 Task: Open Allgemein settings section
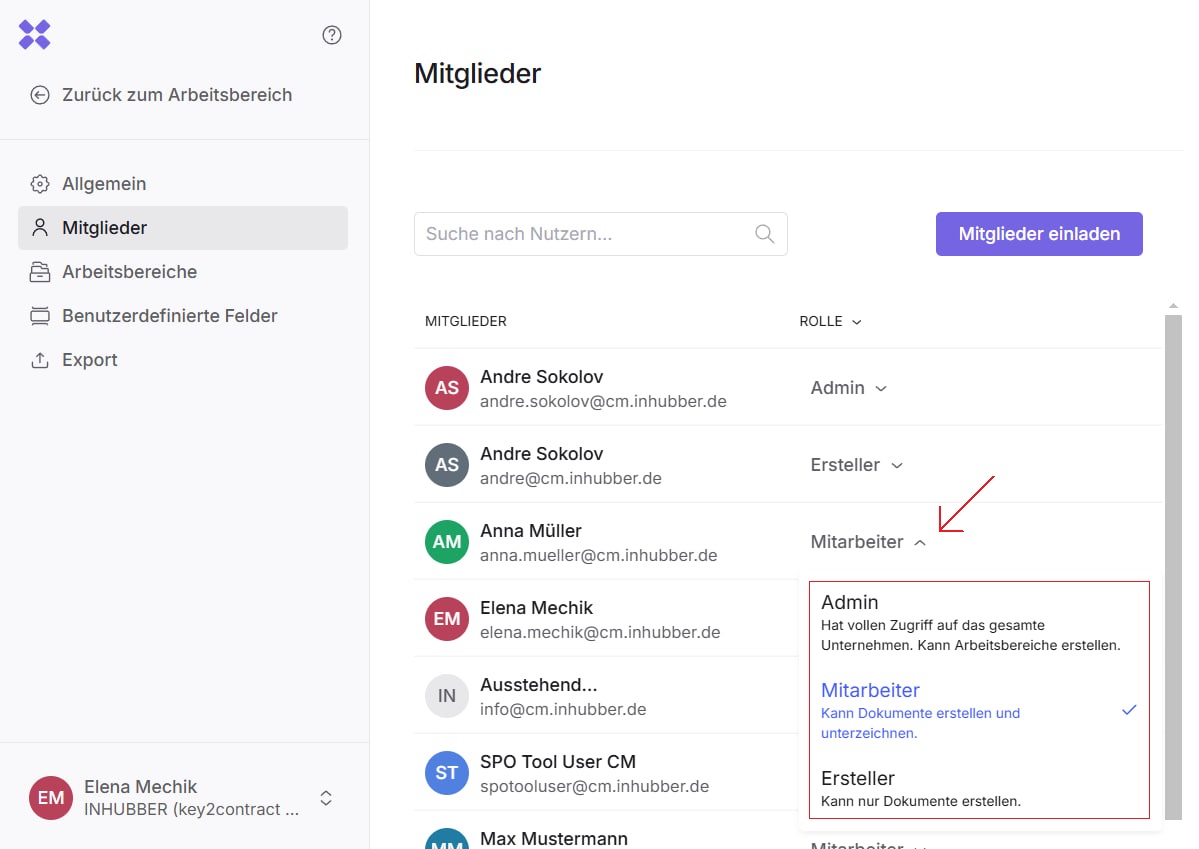104,184
